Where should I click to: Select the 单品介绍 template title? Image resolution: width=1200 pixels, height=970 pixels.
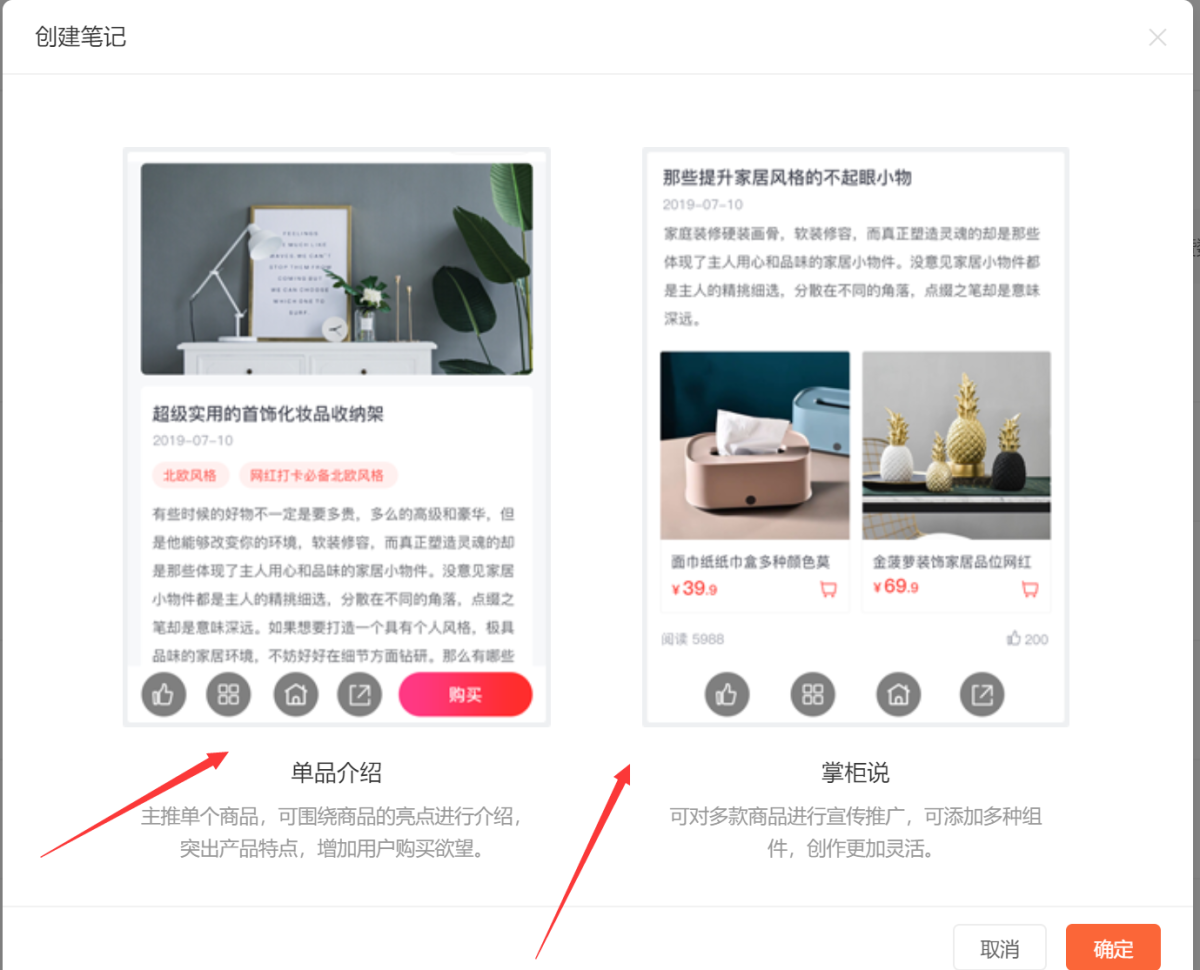point(336,772)
